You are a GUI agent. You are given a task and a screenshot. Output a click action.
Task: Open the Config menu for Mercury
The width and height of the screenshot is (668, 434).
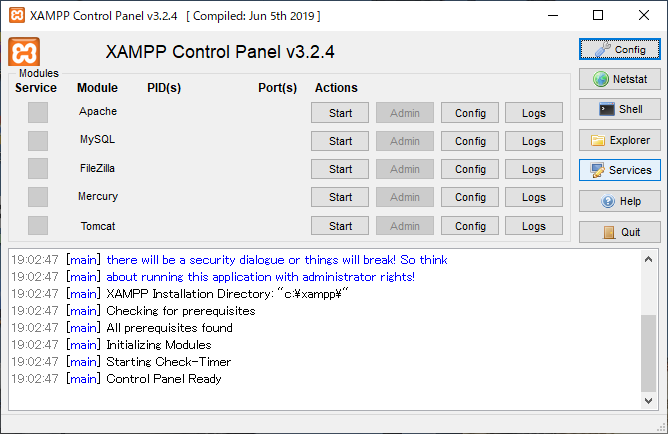coord(470,197)
